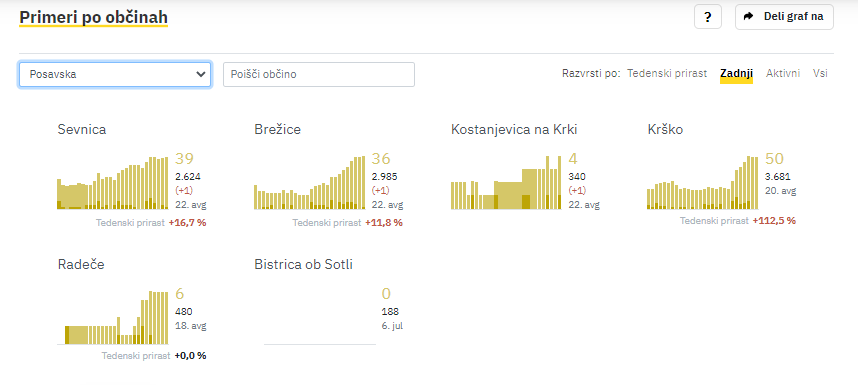The height and width of the screenshot is (385, 858).
Task: Click the Bistrica ob Sotli title
Action: coord(304,265)
